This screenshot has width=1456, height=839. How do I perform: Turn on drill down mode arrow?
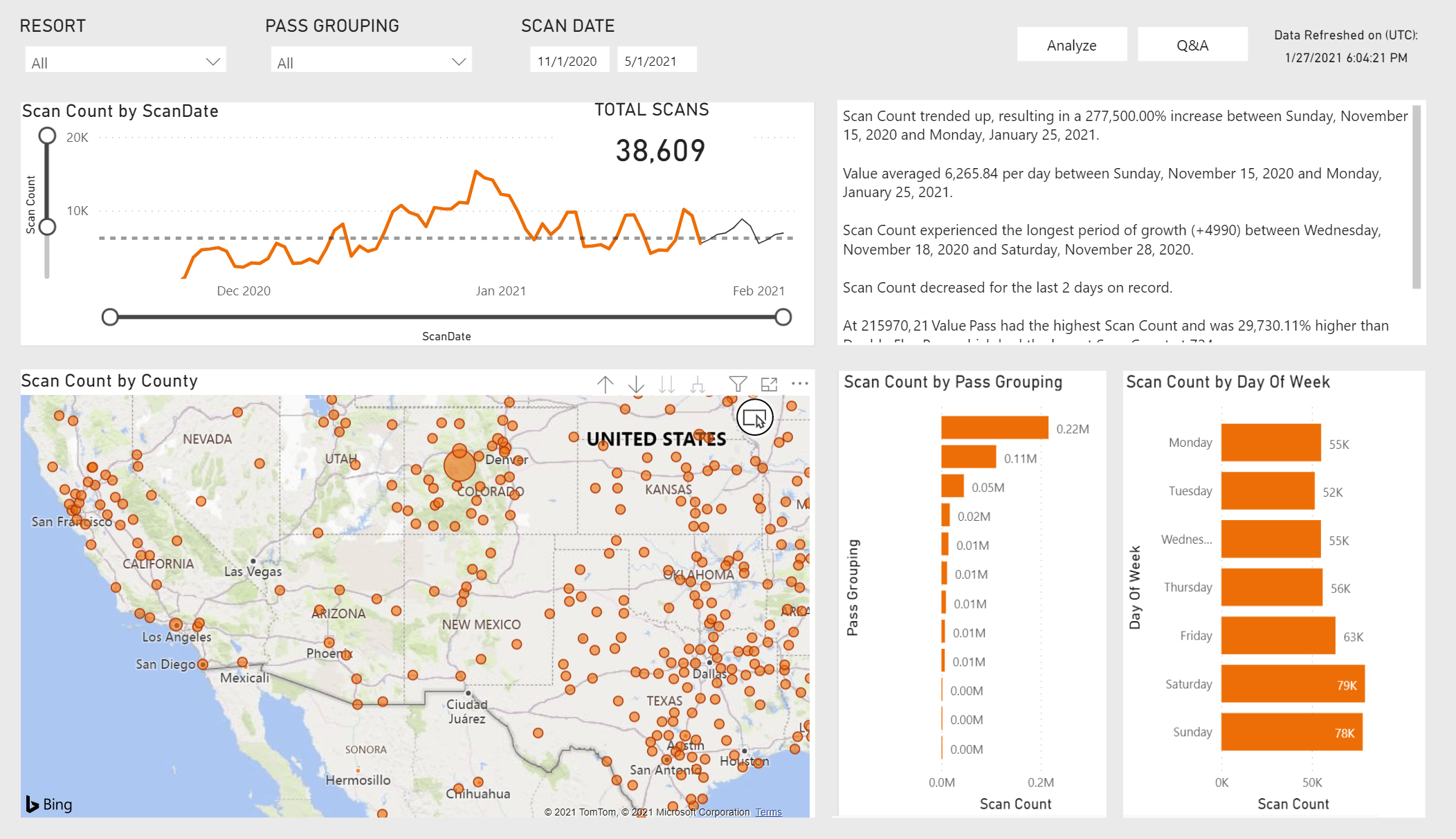(x=636, y=385)
